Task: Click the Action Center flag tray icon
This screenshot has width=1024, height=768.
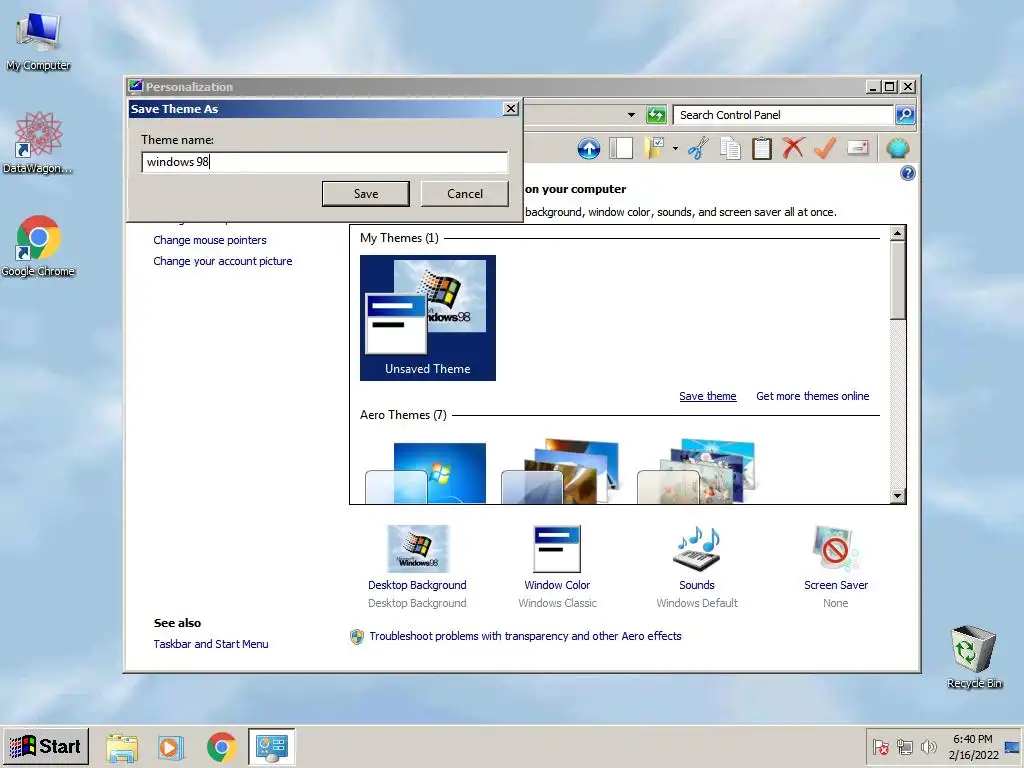Action: 880,746
